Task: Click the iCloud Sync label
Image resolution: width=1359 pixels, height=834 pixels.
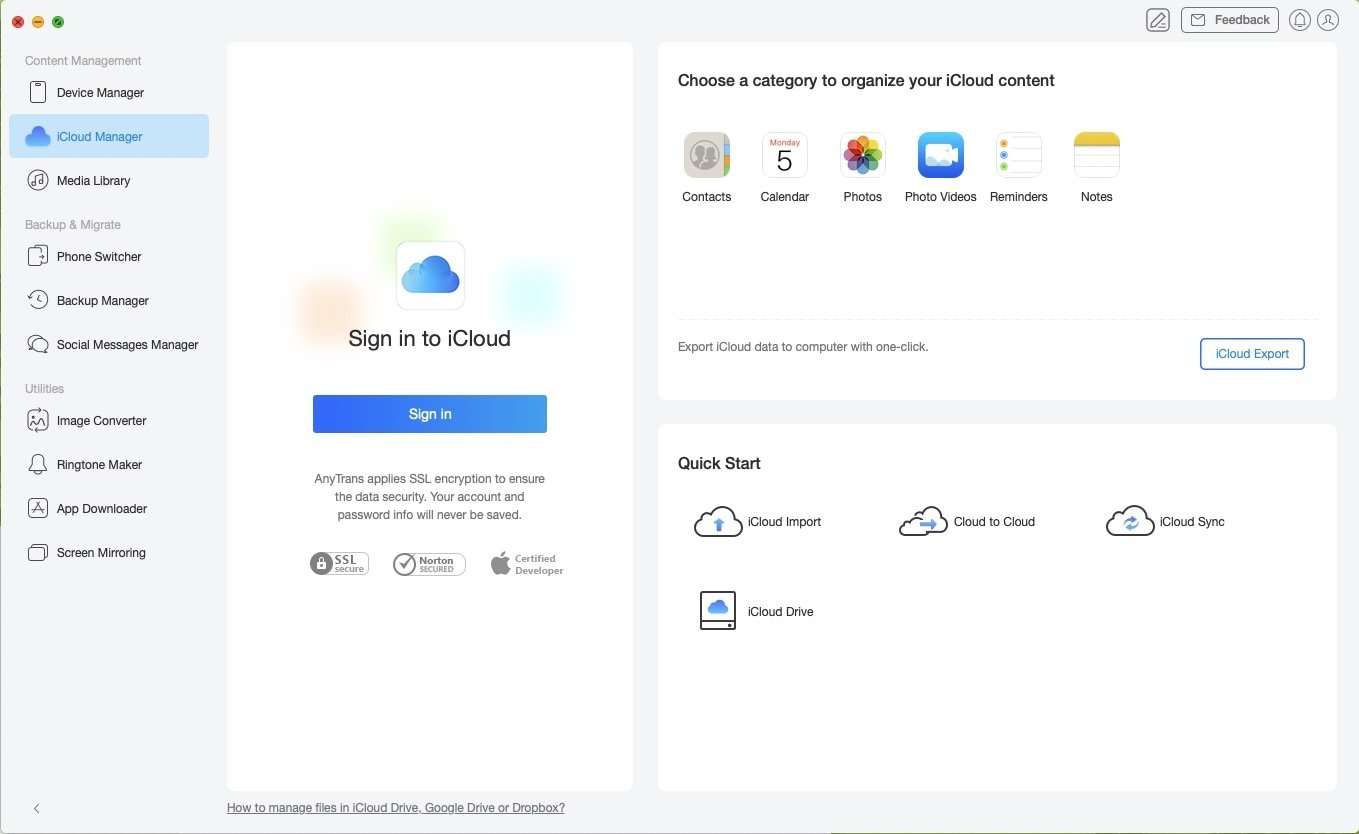Action: click(x=1192, y=522)
